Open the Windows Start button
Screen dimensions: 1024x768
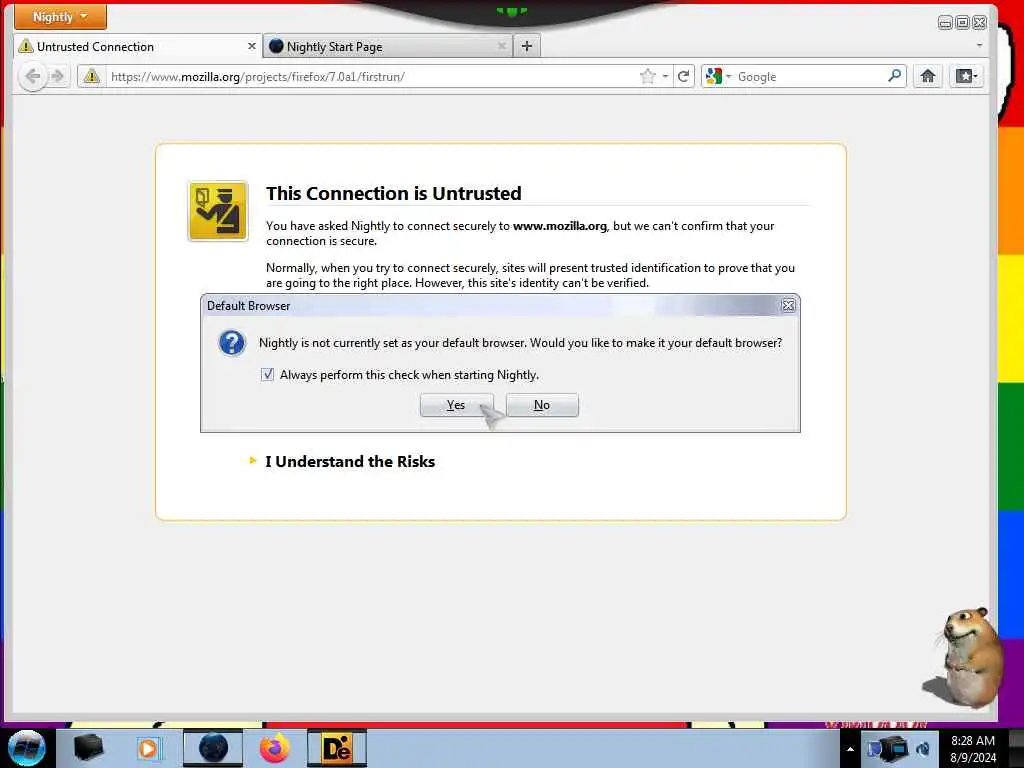pyautogui.click(x=26, y=748)
